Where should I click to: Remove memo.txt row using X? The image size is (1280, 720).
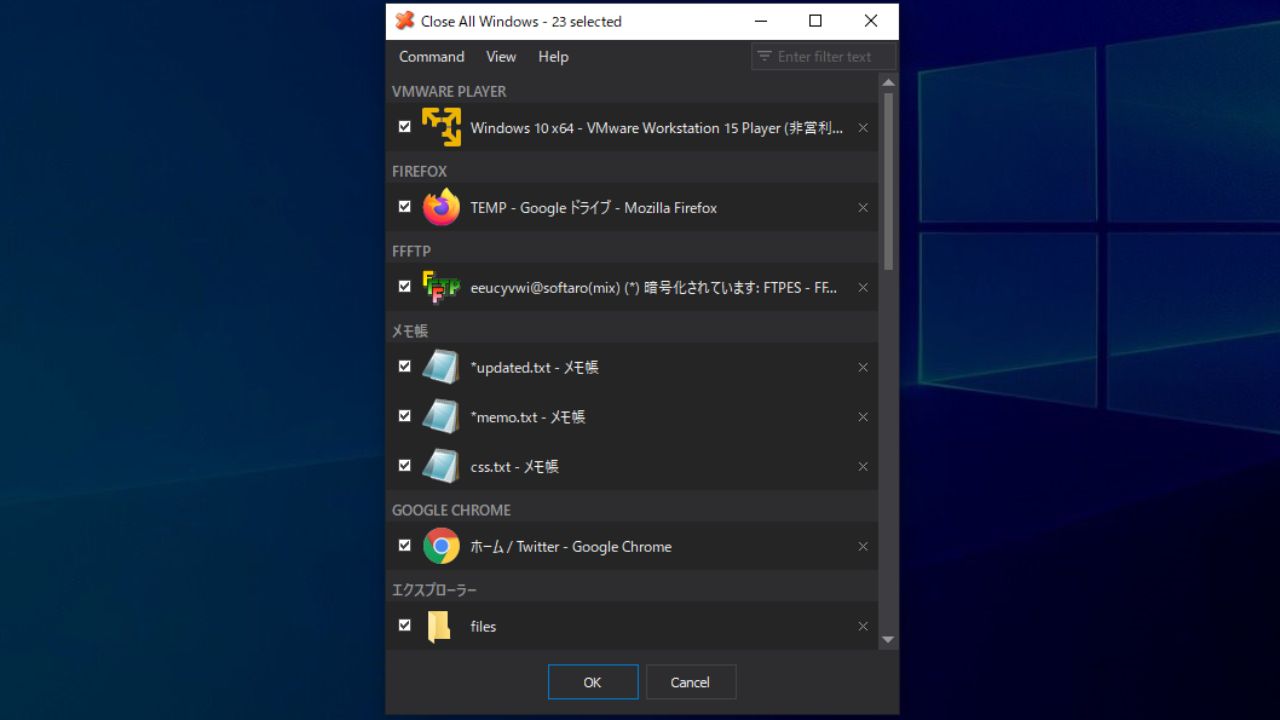863,417
